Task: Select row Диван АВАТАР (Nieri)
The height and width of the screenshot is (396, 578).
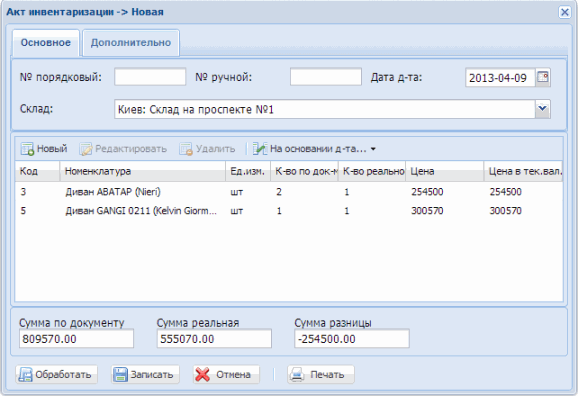Action: [x=289, y=192]
